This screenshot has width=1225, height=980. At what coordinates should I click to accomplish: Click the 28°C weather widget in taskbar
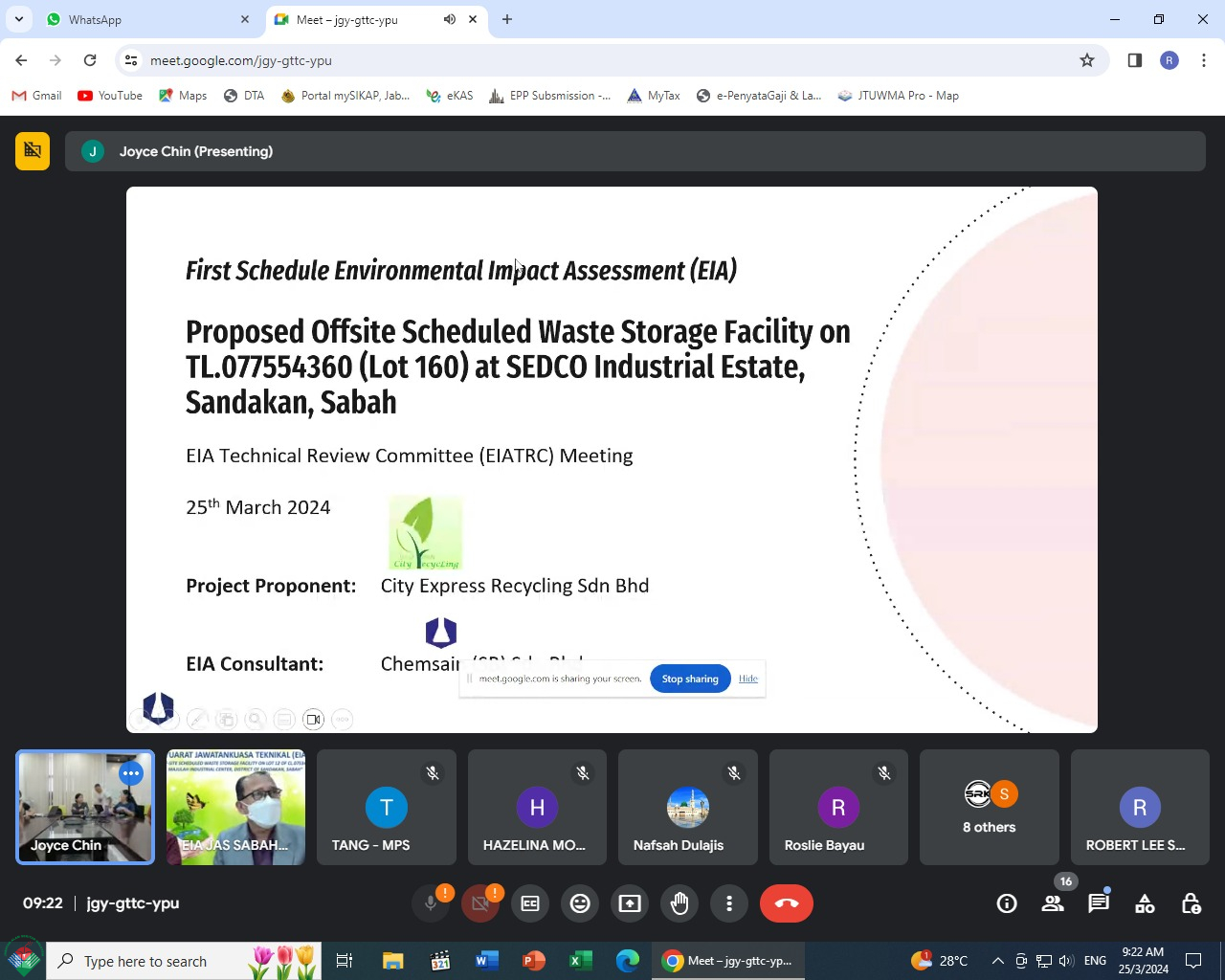click(940, 961)
